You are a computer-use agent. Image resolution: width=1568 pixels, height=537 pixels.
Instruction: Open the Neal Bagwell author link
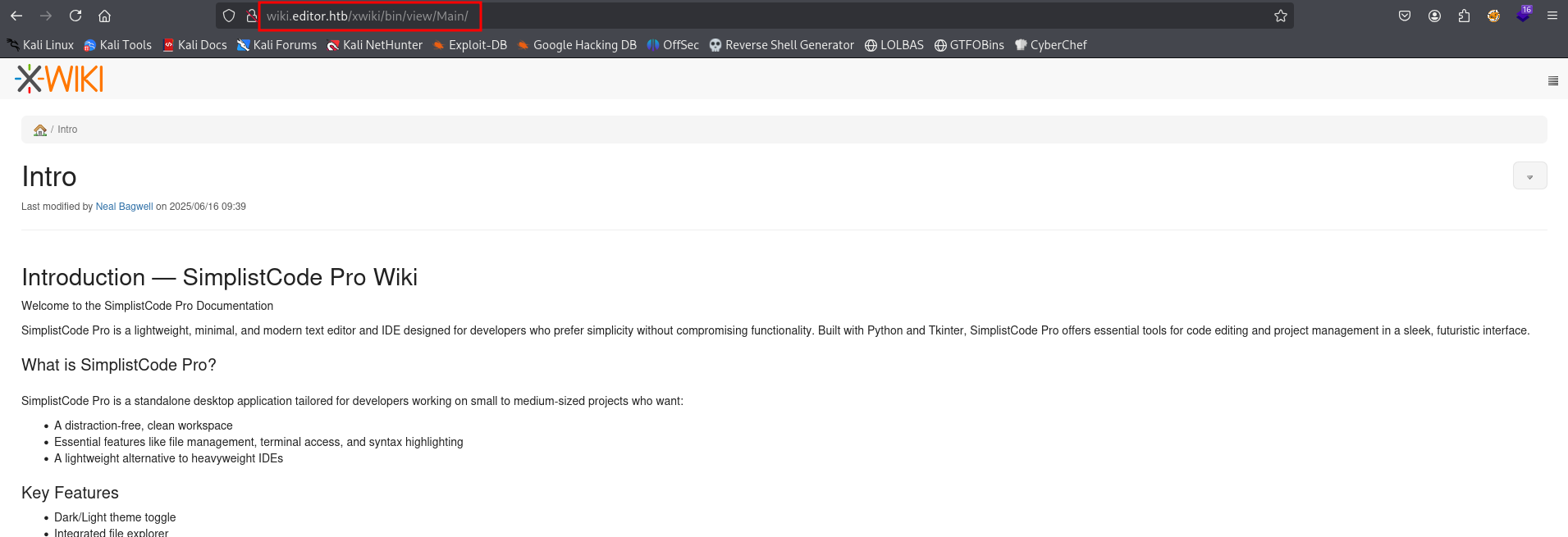tap(124, 207)
